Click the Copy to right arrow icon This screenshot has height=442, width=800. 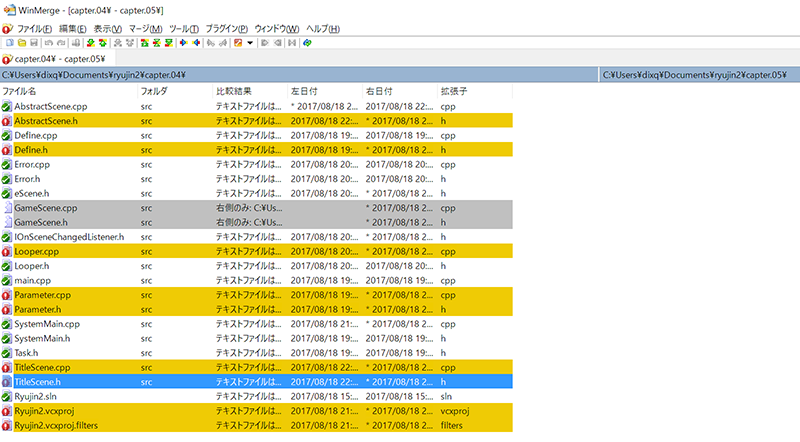pos(183,43)
